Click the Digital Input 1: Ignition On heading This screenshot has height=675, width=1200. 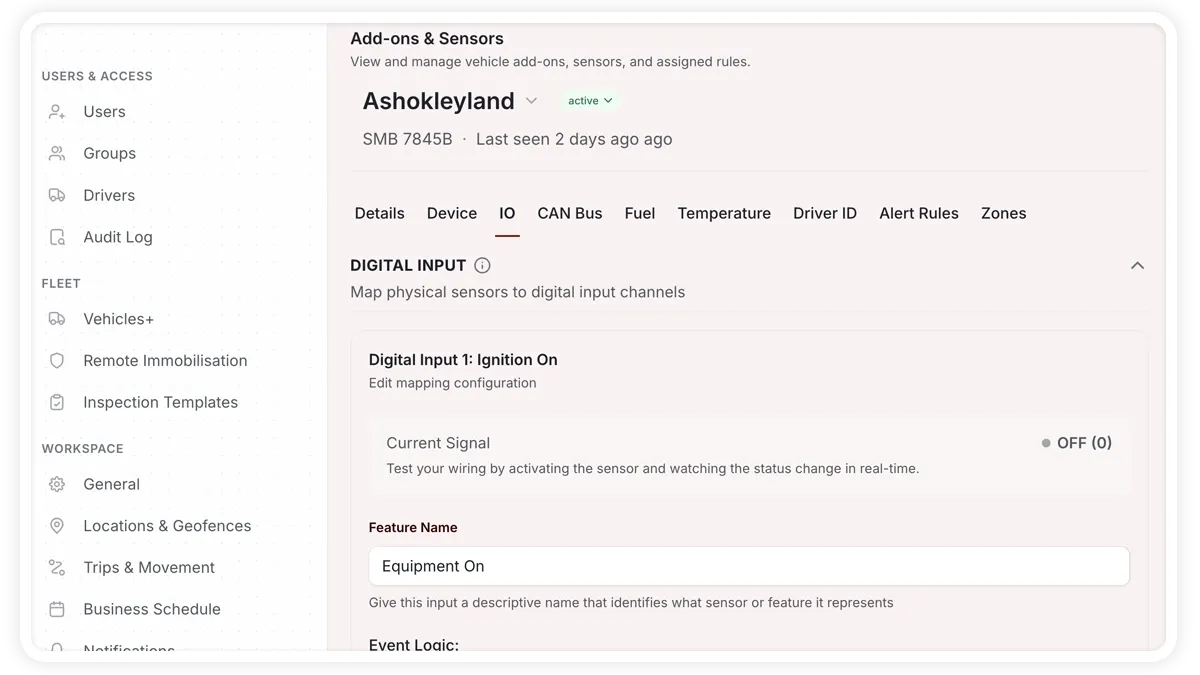[x=463, y=360]
